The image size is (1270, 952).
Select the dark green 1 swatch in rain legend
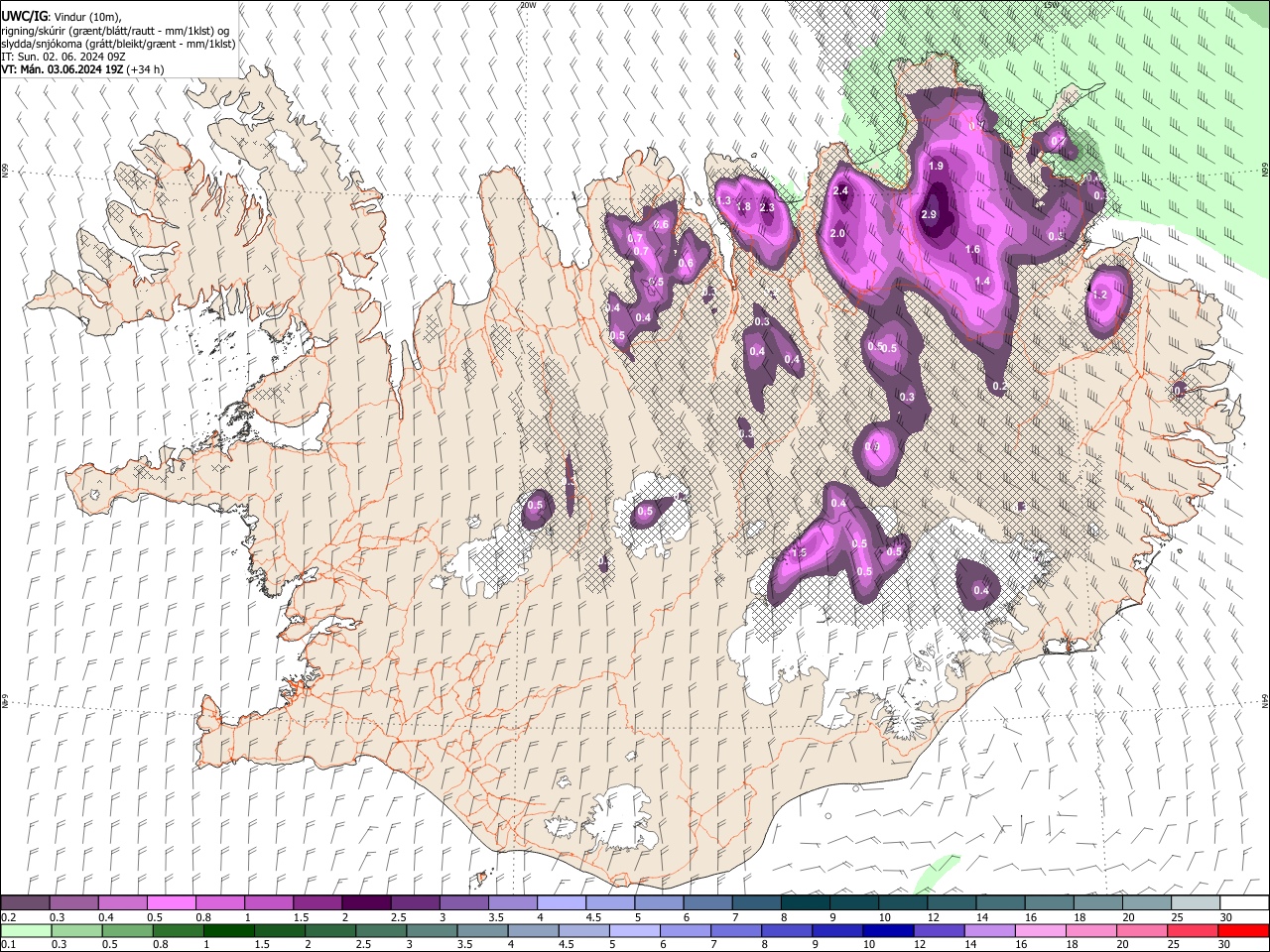click(x=228, y=931)
